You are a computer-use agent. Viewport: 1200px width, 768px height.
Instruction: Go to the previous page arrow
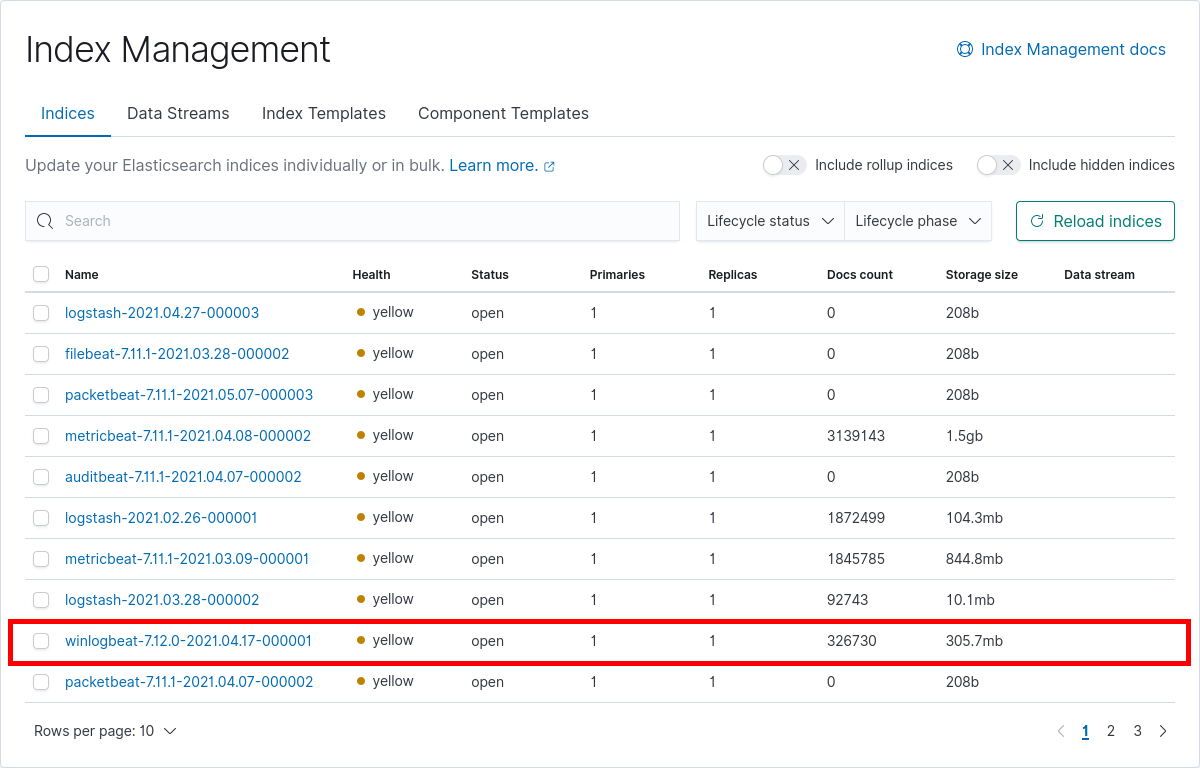point(1061,731)
